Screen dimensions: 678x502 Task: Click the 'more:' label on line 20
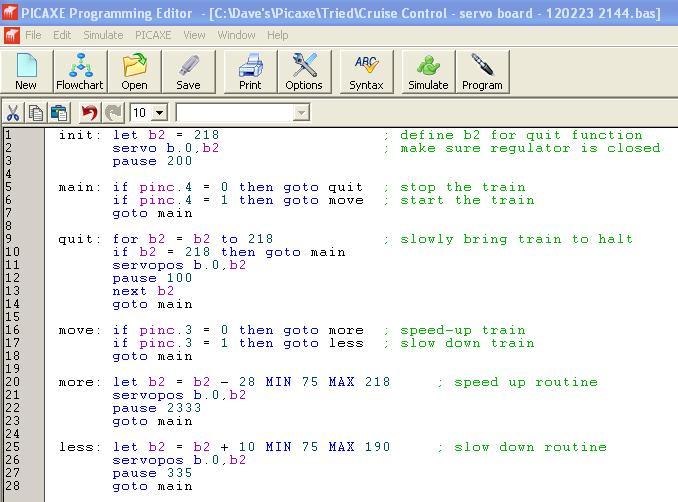pos(80,382)
